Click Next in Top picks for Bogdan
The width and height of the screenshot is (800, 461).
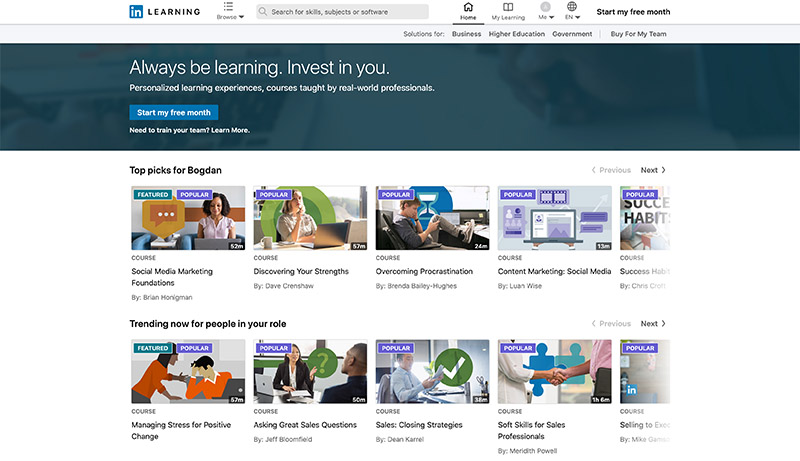point(653,170)
